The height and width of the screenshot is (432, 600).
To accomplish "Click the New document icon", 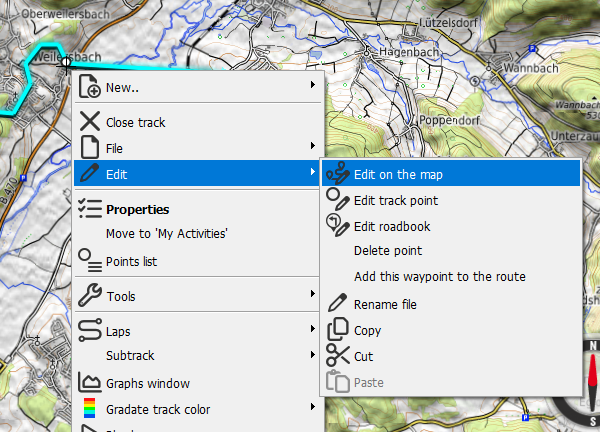I will pyautogui.click(x=89, y=87).
